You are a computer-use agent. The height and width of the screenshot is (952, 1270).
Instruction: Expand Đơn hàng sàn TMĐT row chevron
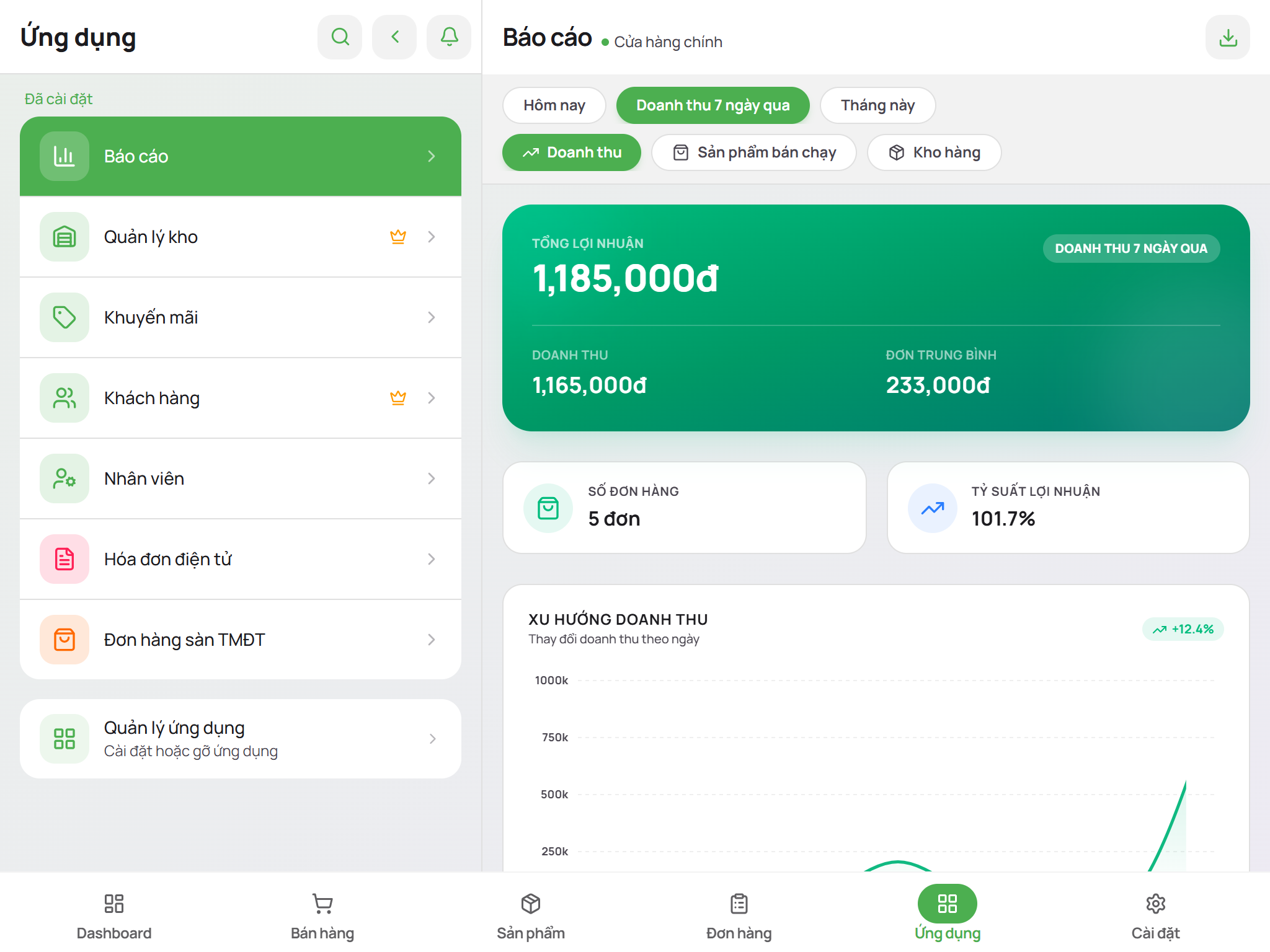[432, 640]
